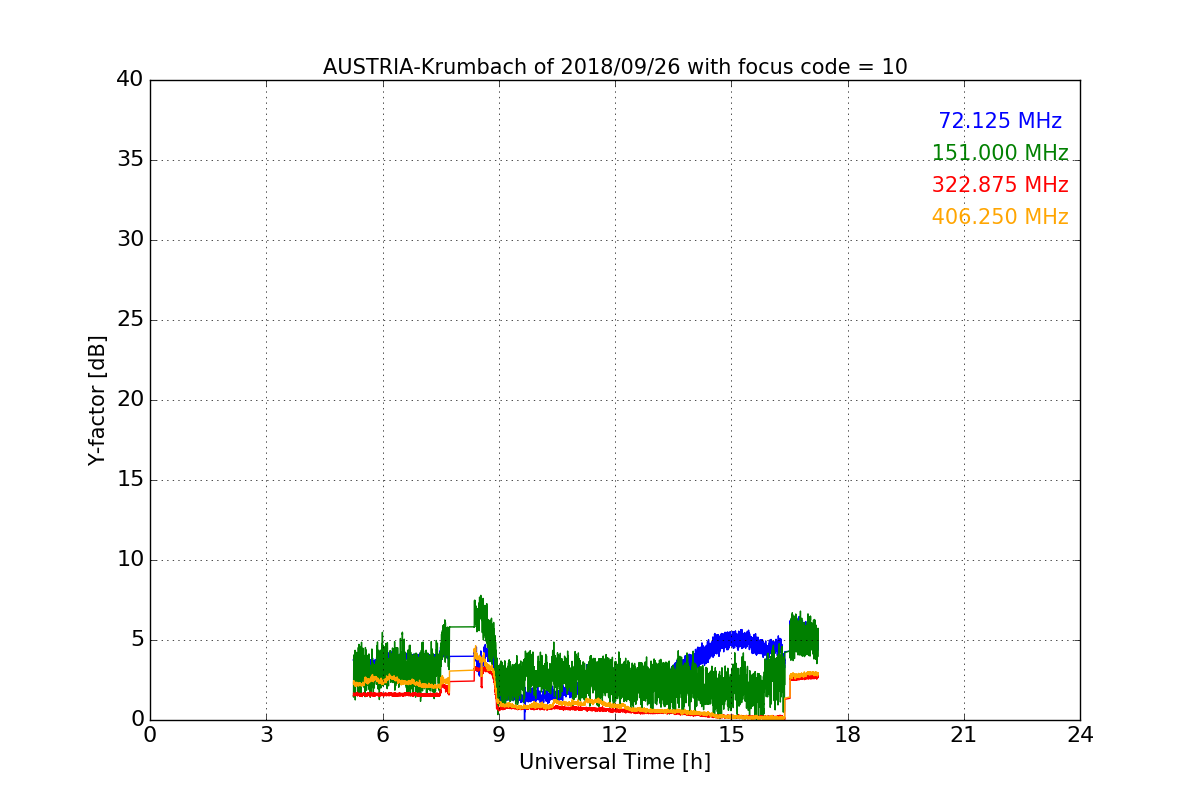Select the 322.875 MHz legend label
1200x800 pixels.
click(1000, 185)
